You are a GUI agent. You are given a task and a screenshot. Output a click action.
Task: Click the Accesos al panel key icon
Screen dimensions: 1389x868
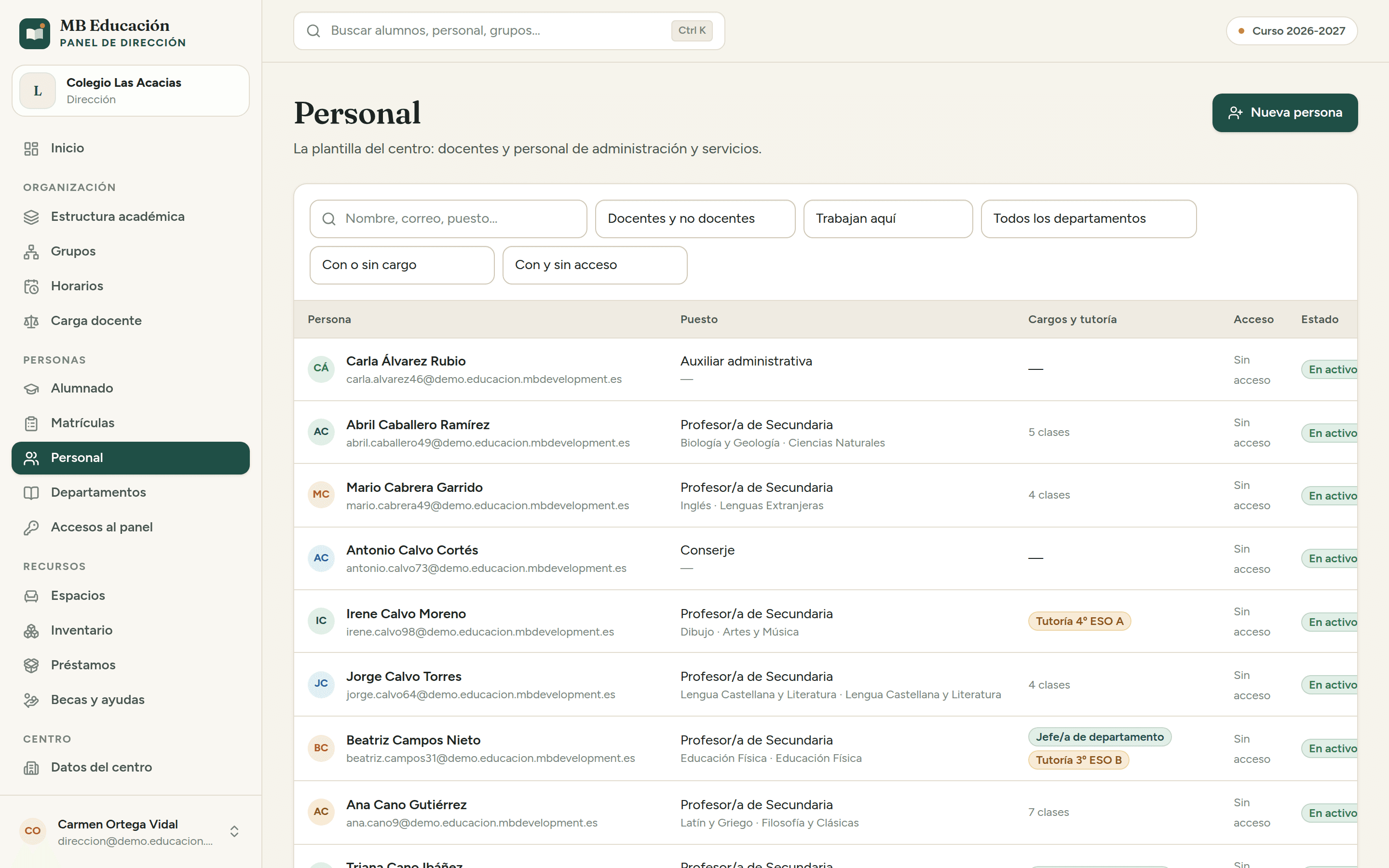31,528
